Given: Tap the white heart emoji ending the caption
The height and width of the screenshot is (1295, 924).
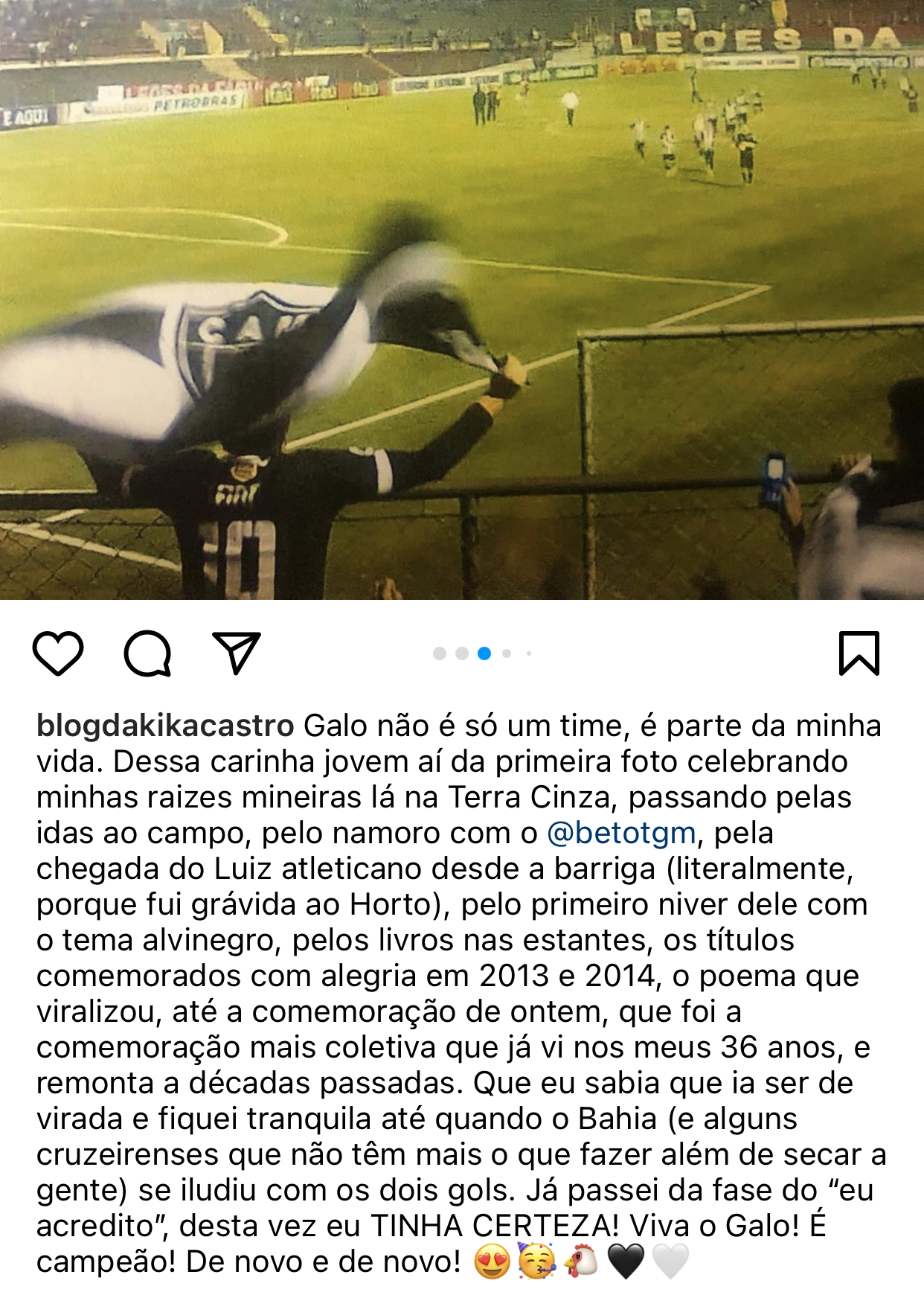Looking at the screenshot, I should click(x=670, y=1262).
